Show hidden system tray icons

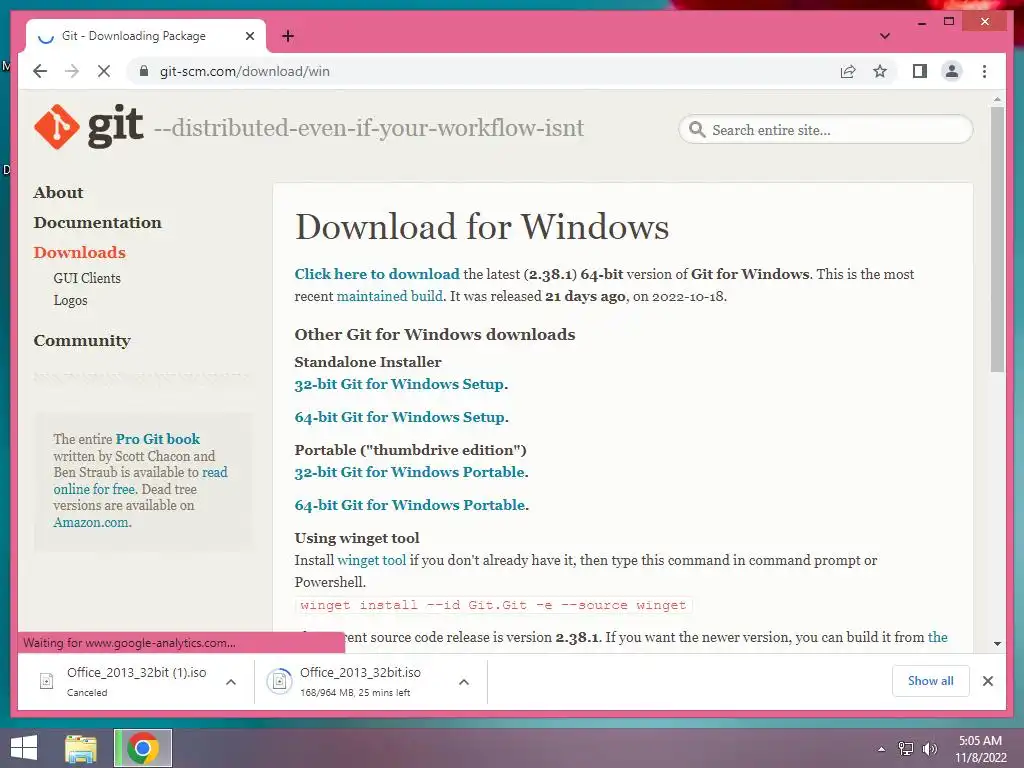coord(882,749)
